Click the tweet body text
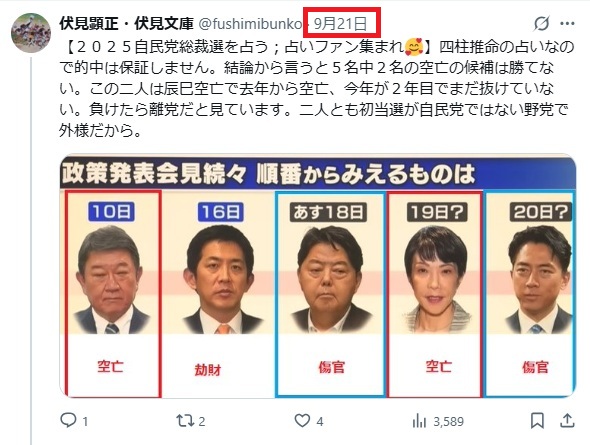This screenshot has height=445, width=590. tap(317, 89)
